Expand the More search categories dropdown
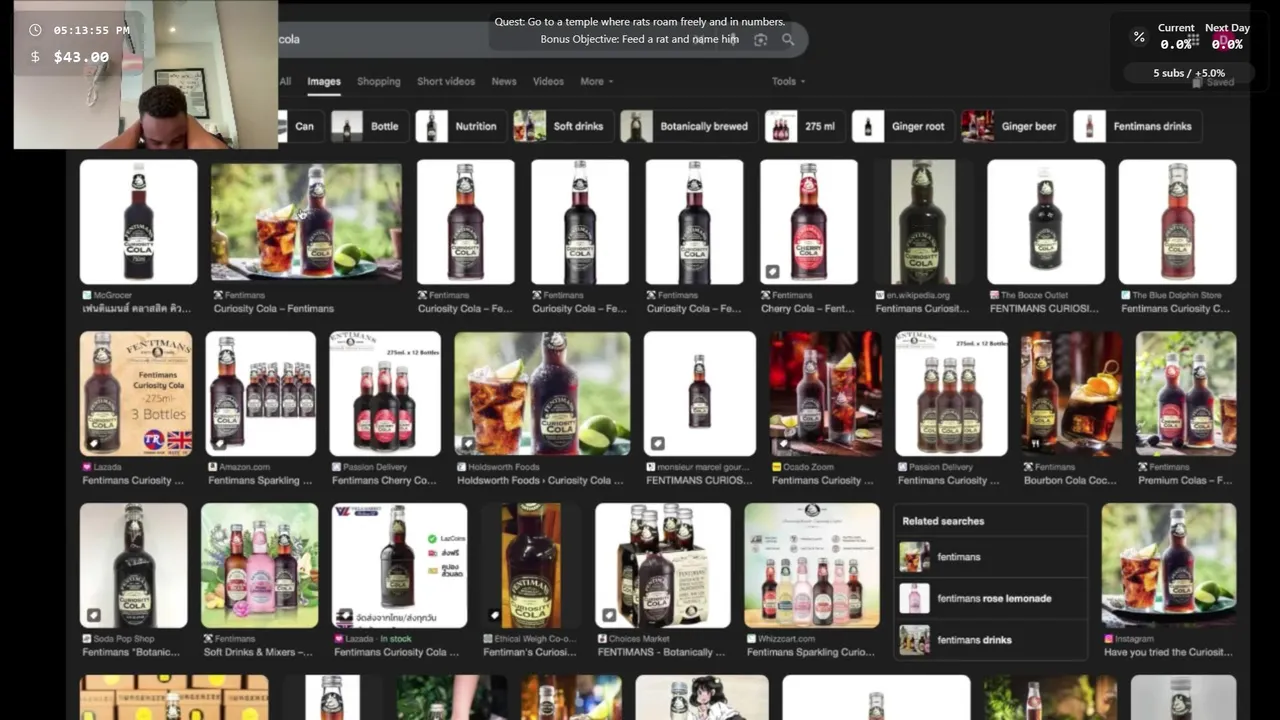The width and height of the screenshot is (1280, 720). point(596,81)
